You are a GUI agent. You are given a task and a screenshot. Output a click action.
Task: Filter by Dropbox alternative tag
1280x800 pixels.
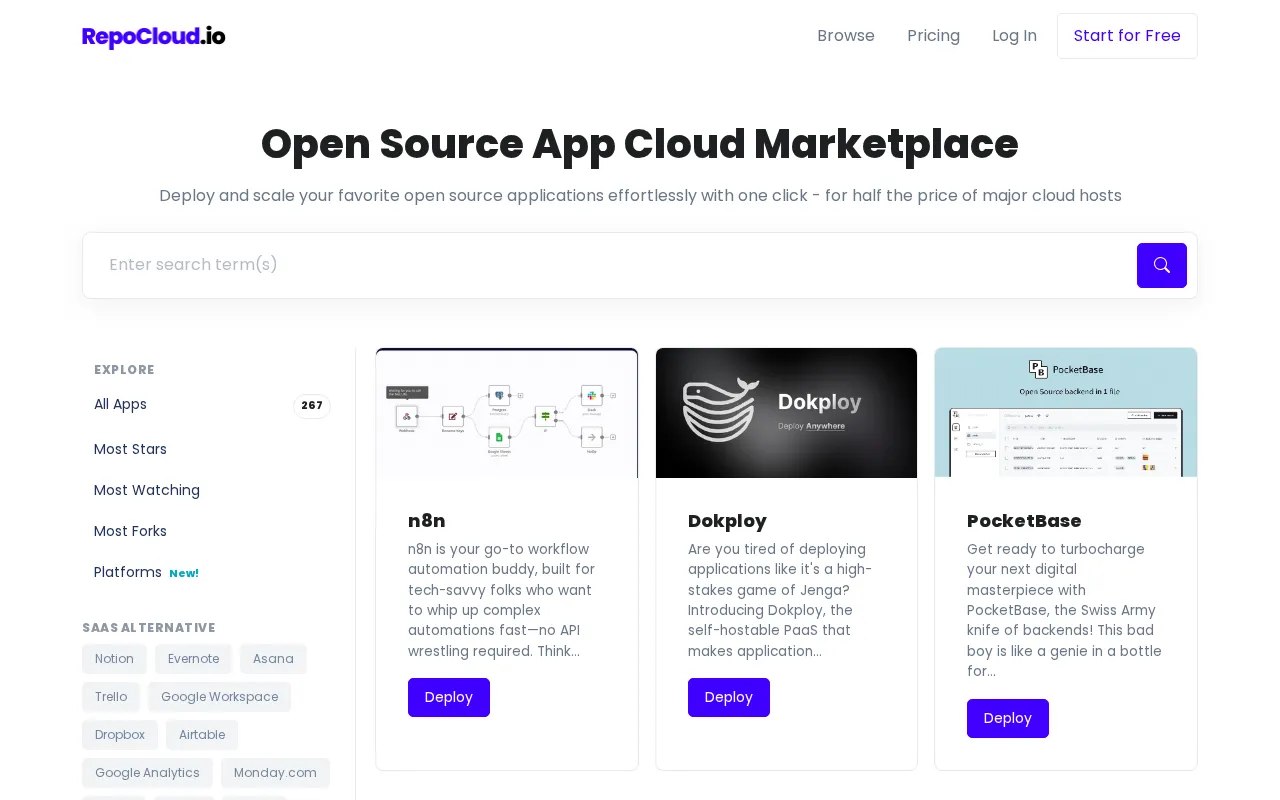coord(120,735)
